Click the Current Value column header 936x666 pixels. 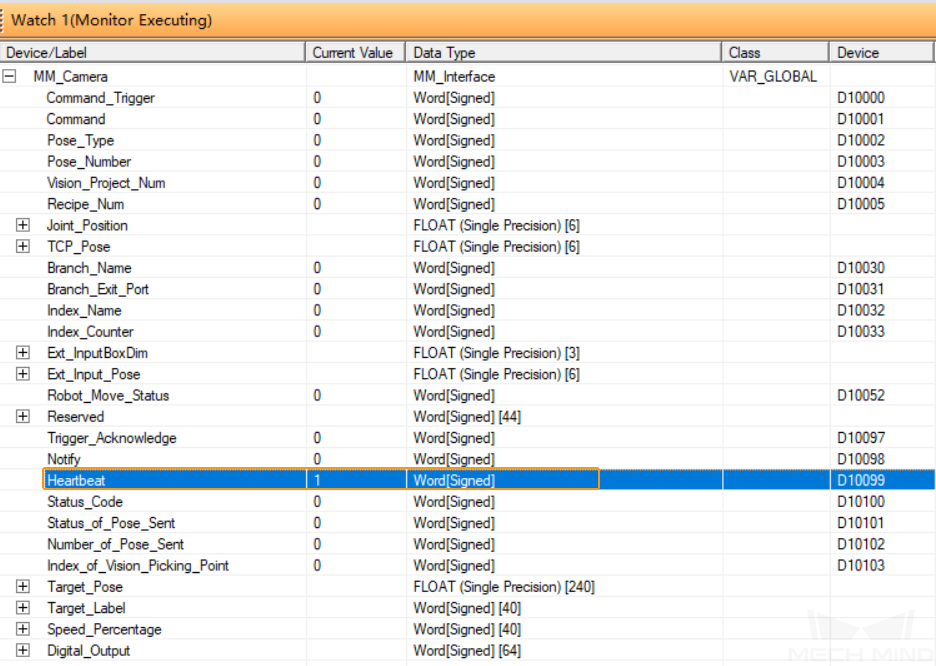[356, 53]
